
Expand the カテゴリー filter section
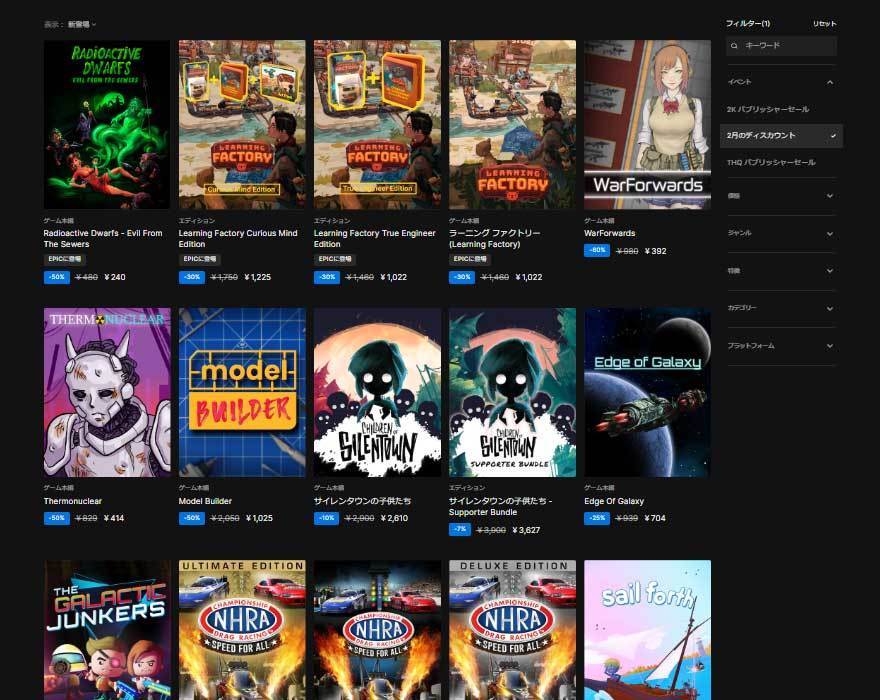[x=781, y=308]
